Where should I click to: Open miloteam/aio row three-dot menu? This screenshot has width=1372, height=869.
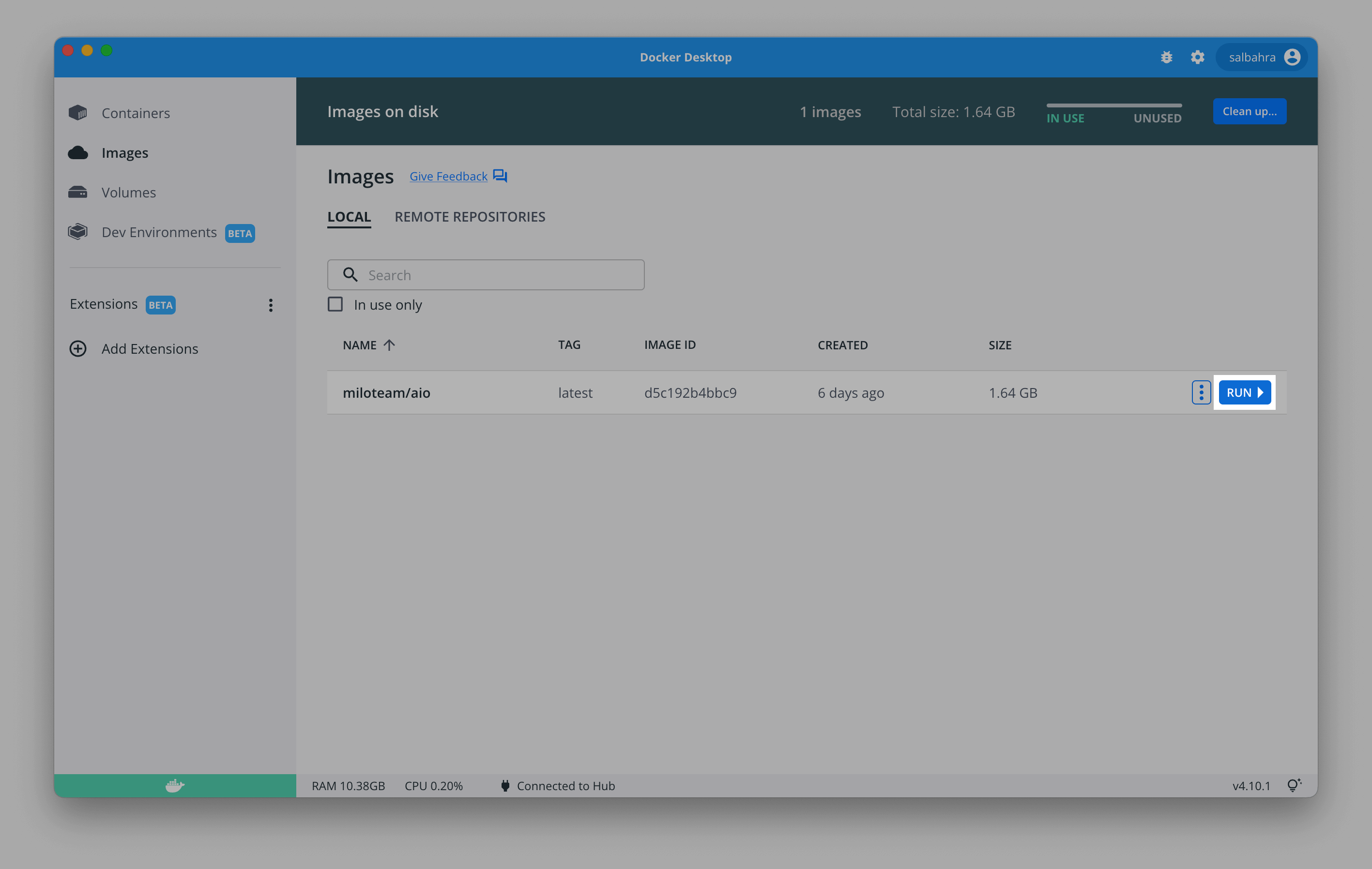(1201, 392)
